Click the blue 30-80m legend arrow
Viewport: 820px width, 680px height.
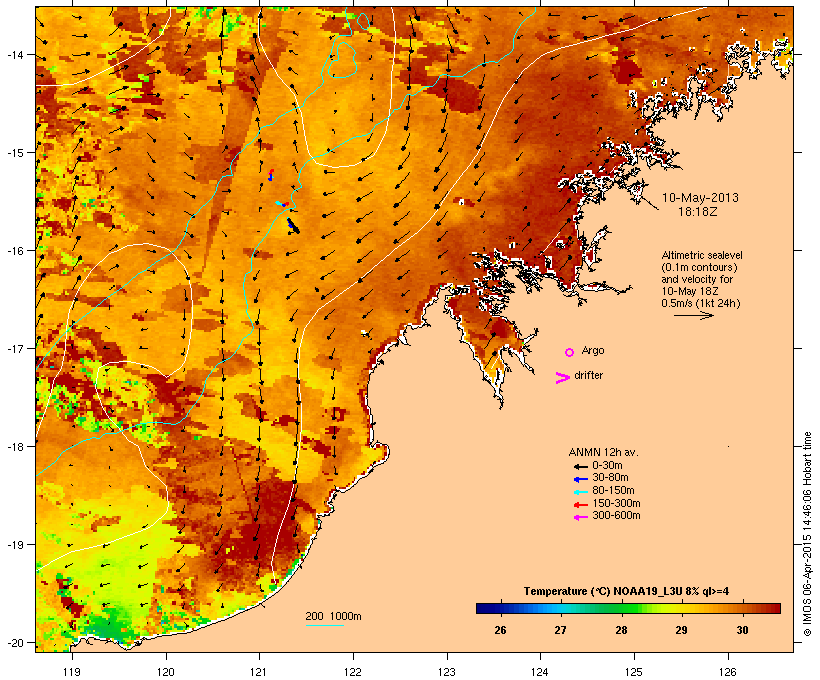coord(580,479)
